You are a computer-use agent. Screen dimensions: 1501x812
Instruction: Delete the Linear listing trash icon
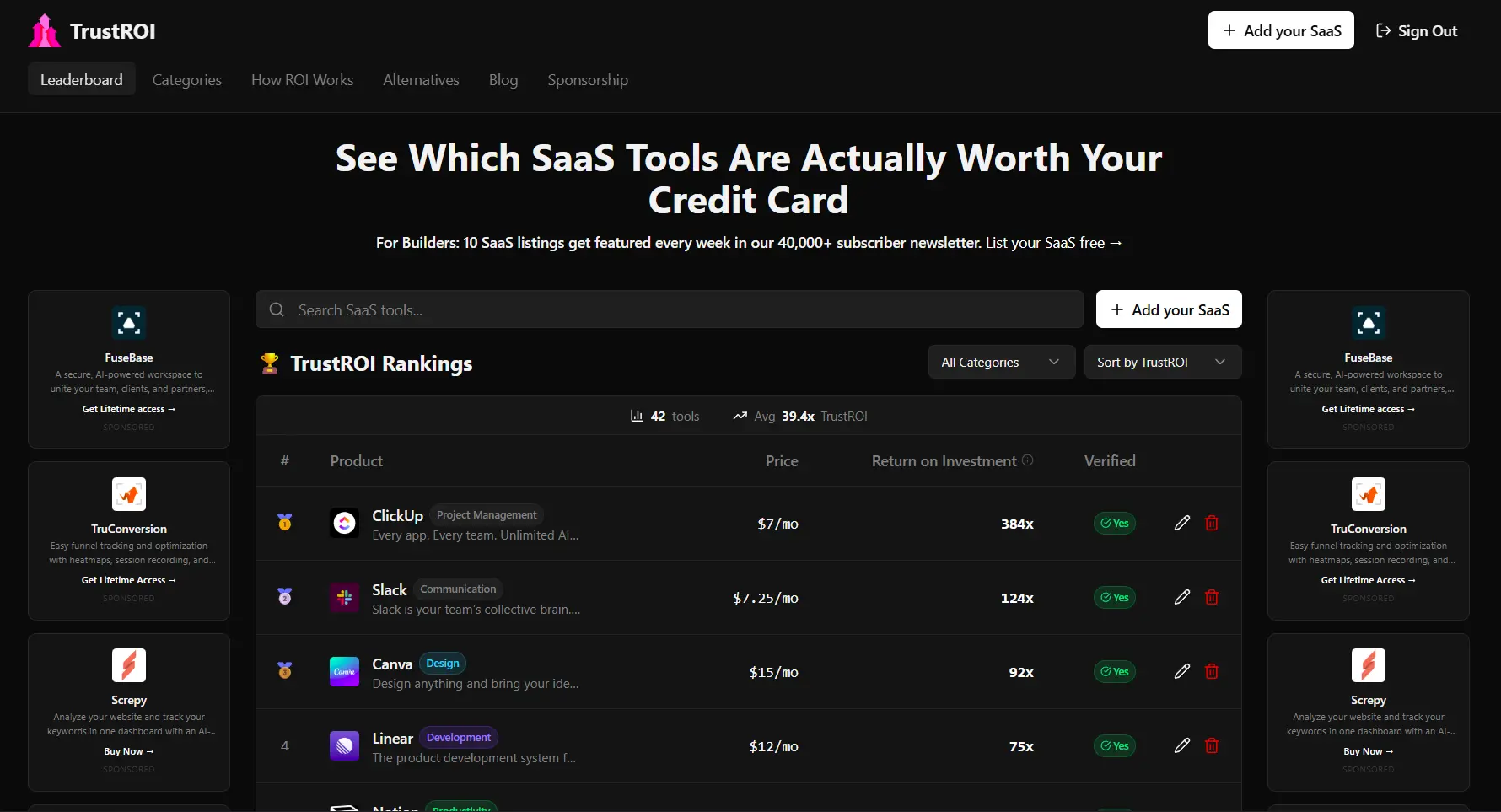pos(1212,745)
